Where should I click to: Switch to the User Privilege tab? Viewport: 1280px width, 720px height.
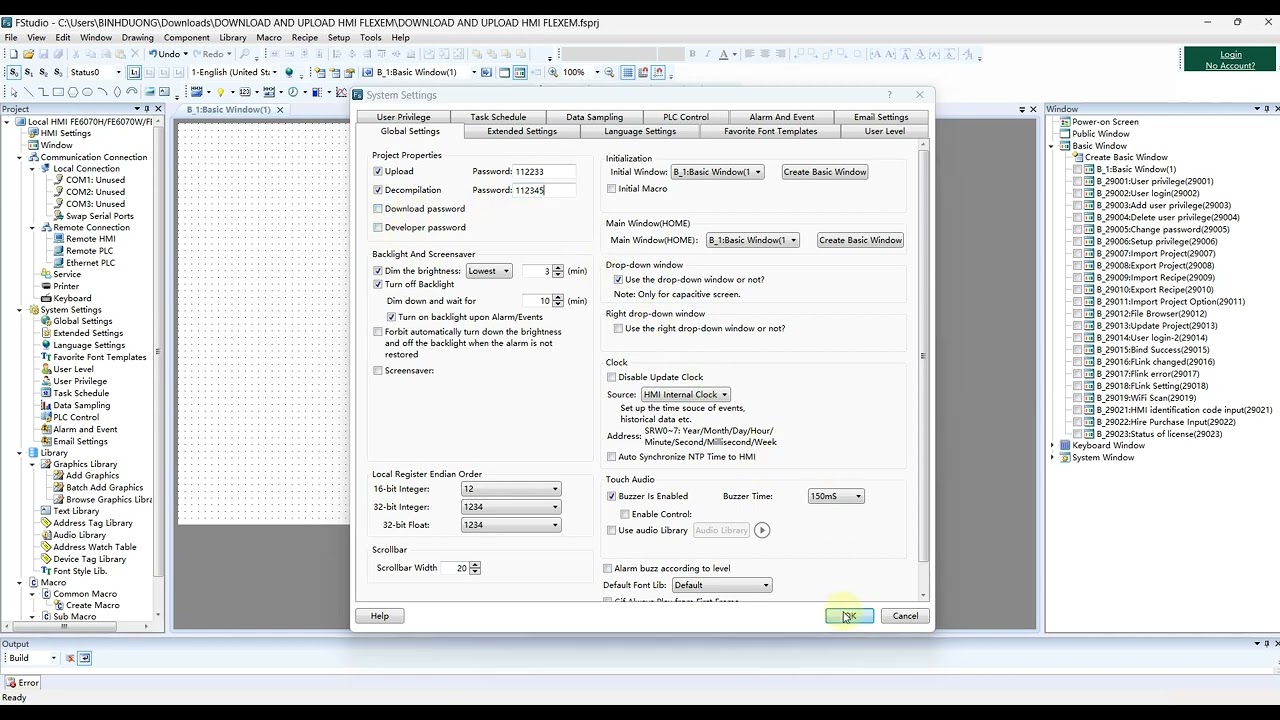(x=403, y=117)
